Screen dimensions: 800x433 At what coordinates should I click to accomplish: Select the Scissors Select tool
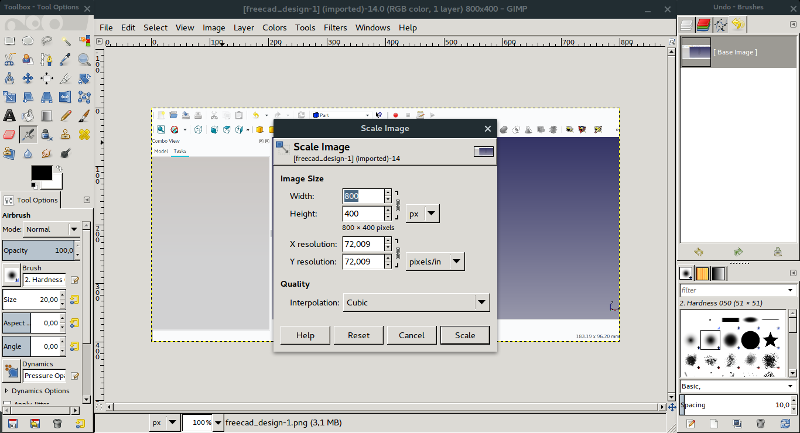click(9, 60)
